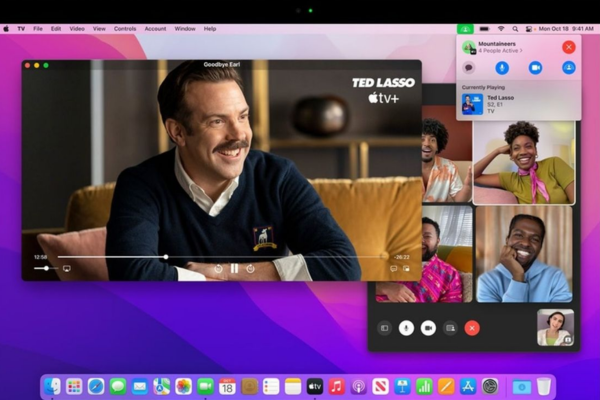Open AirPlay options in TV player
The width and height of the screenshot is (600, 400).
coord(67,269)
